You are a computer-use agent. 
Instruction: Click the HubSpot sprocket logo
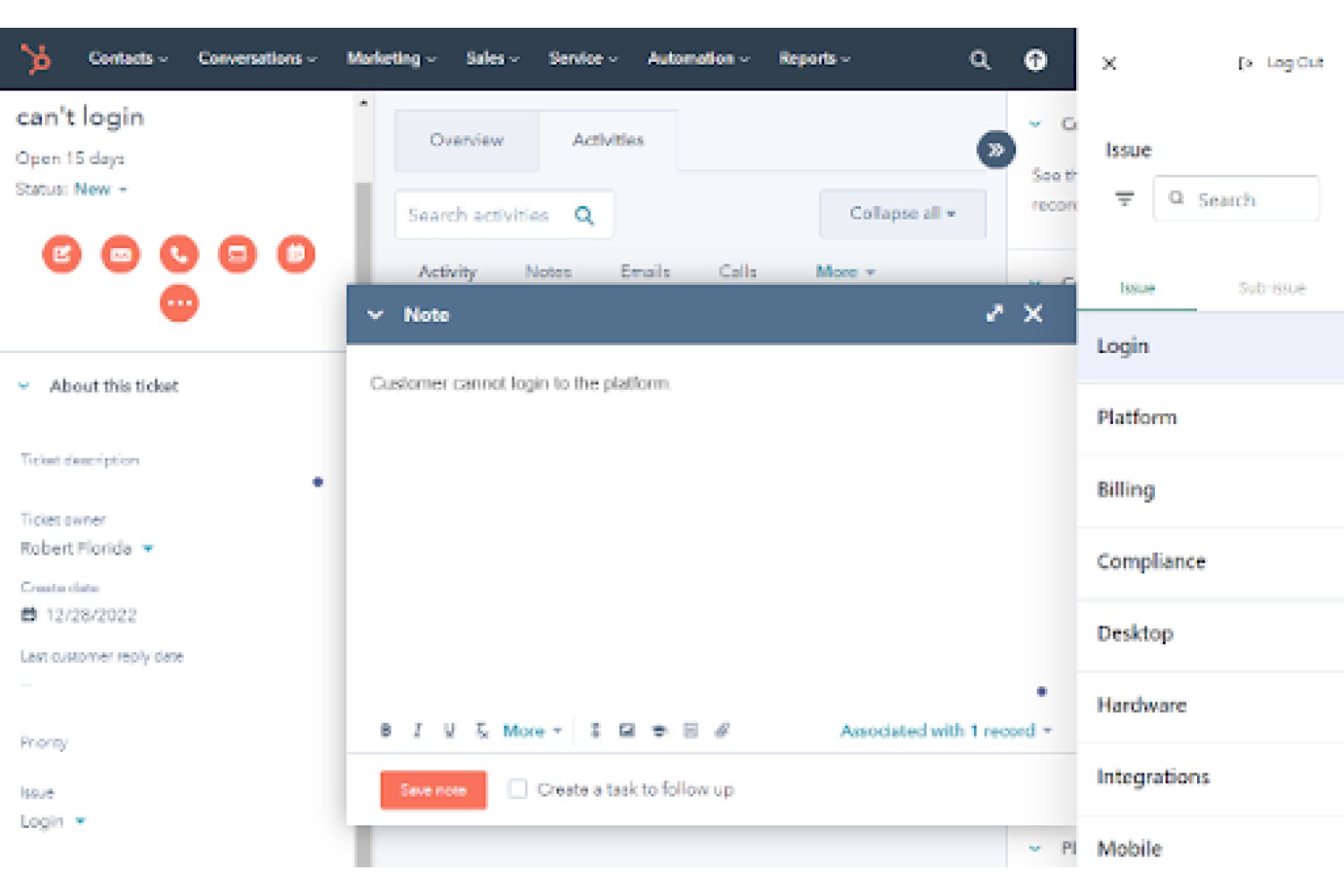coord(36,59)
